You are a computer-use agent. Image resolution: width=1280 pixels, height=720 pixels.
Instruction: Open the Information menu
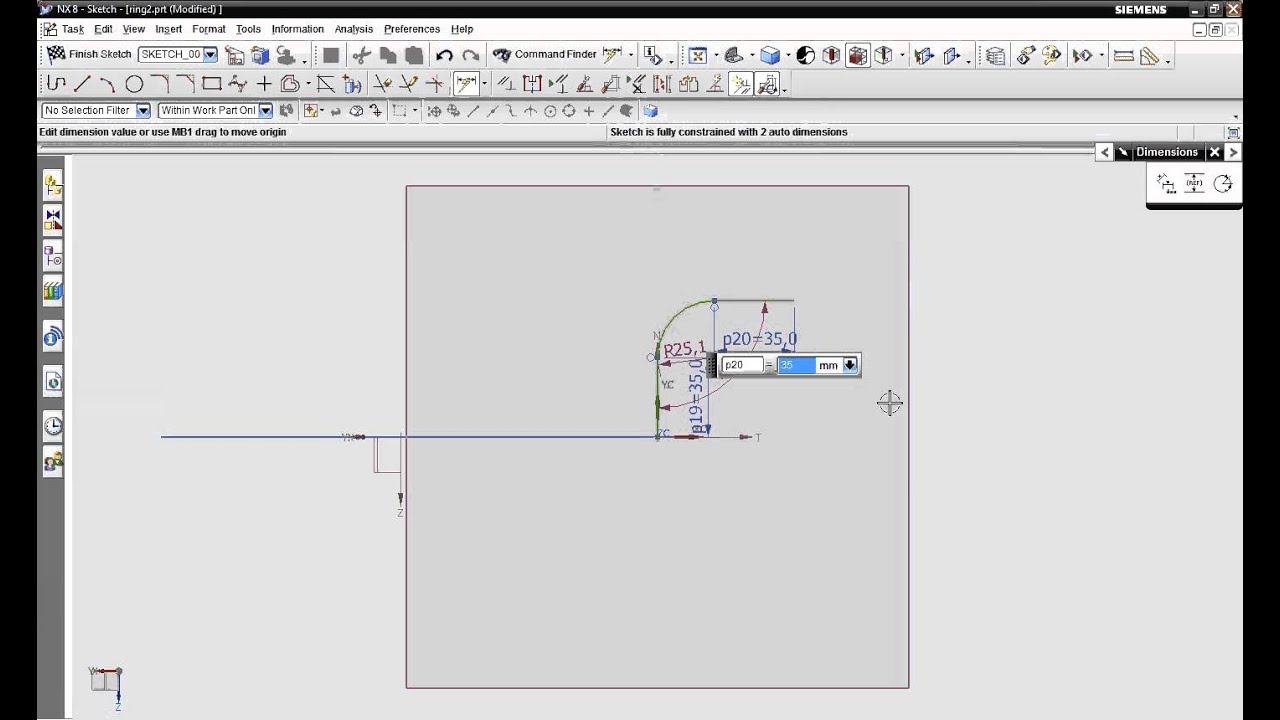[298, 29]
